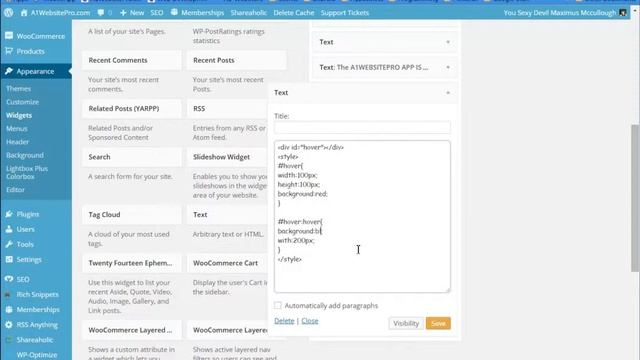The width and height of the screenshot is (640, 360).
Task: Click the SEO icon in sidebar
Action: (9, 279)
